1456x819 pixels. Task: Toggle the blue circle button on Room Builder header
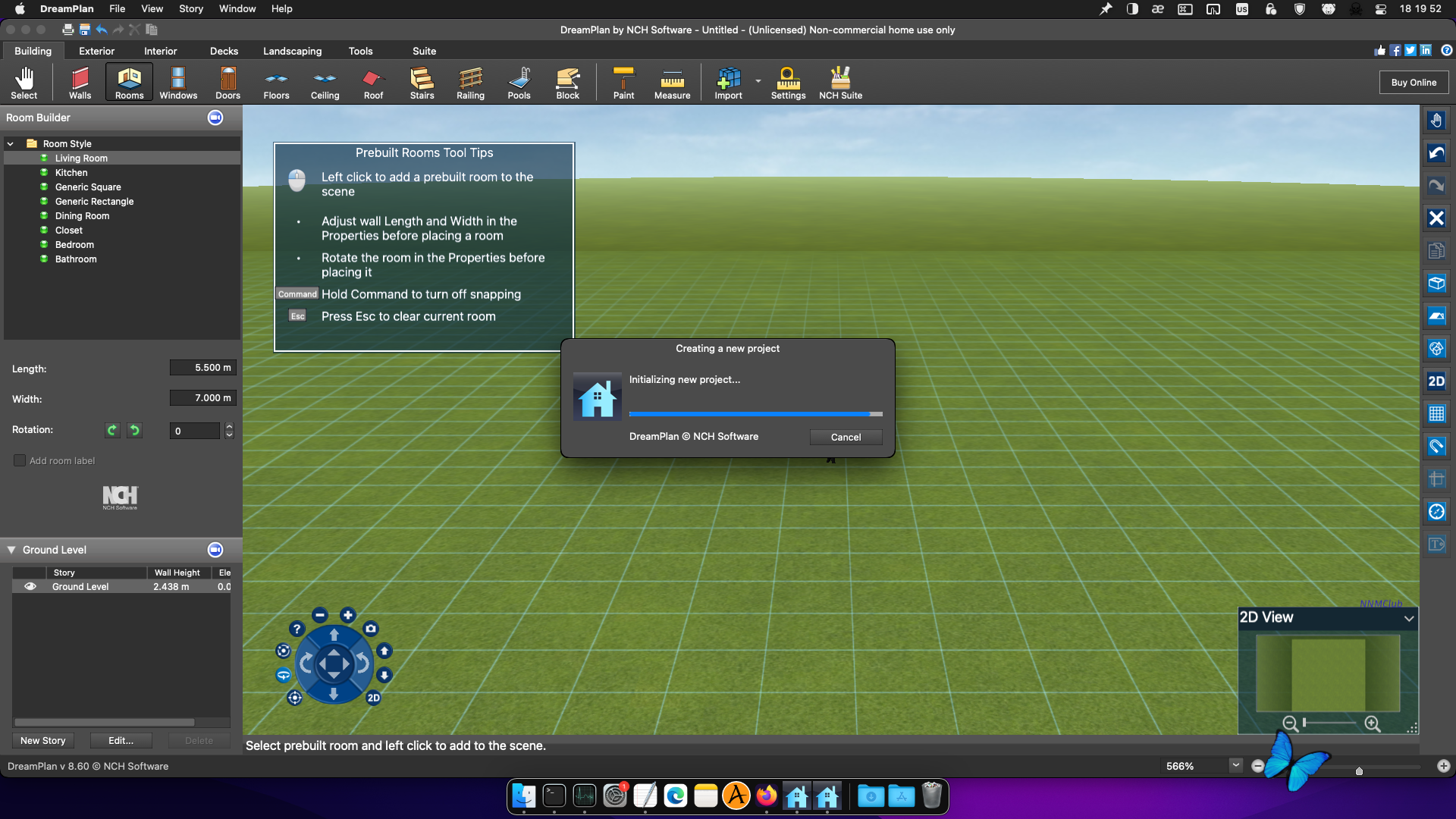215,118
